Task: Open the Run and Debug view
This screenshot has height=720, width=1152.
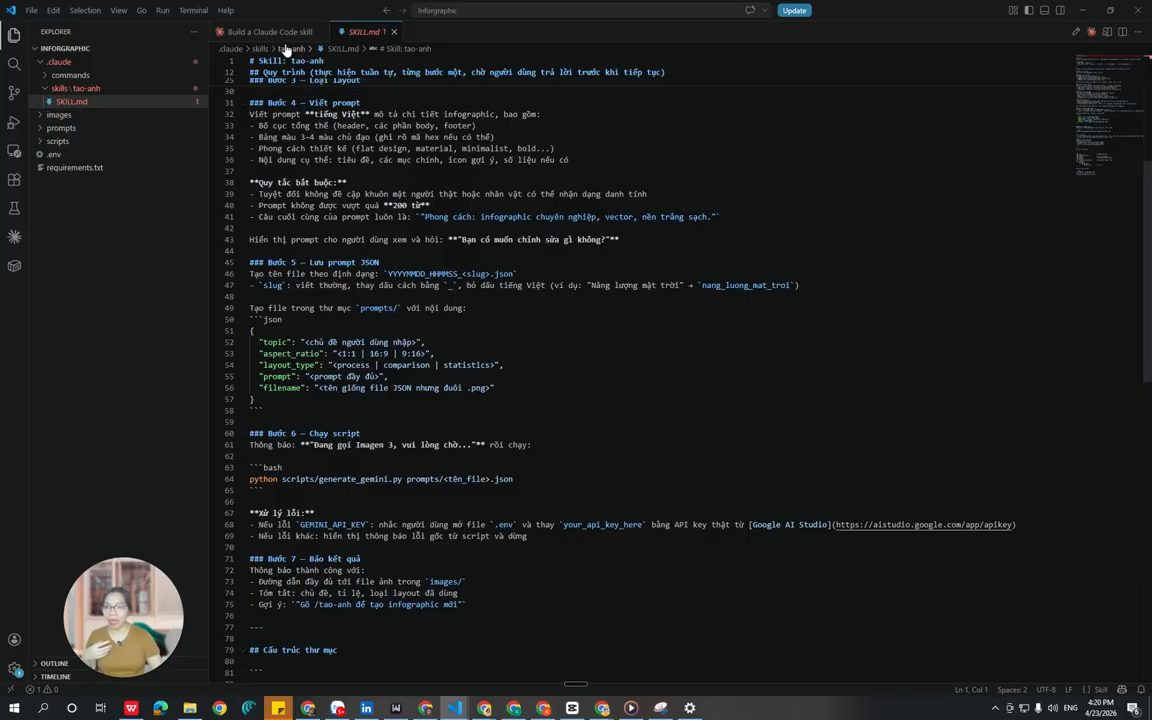Action: tap(14, 122)
